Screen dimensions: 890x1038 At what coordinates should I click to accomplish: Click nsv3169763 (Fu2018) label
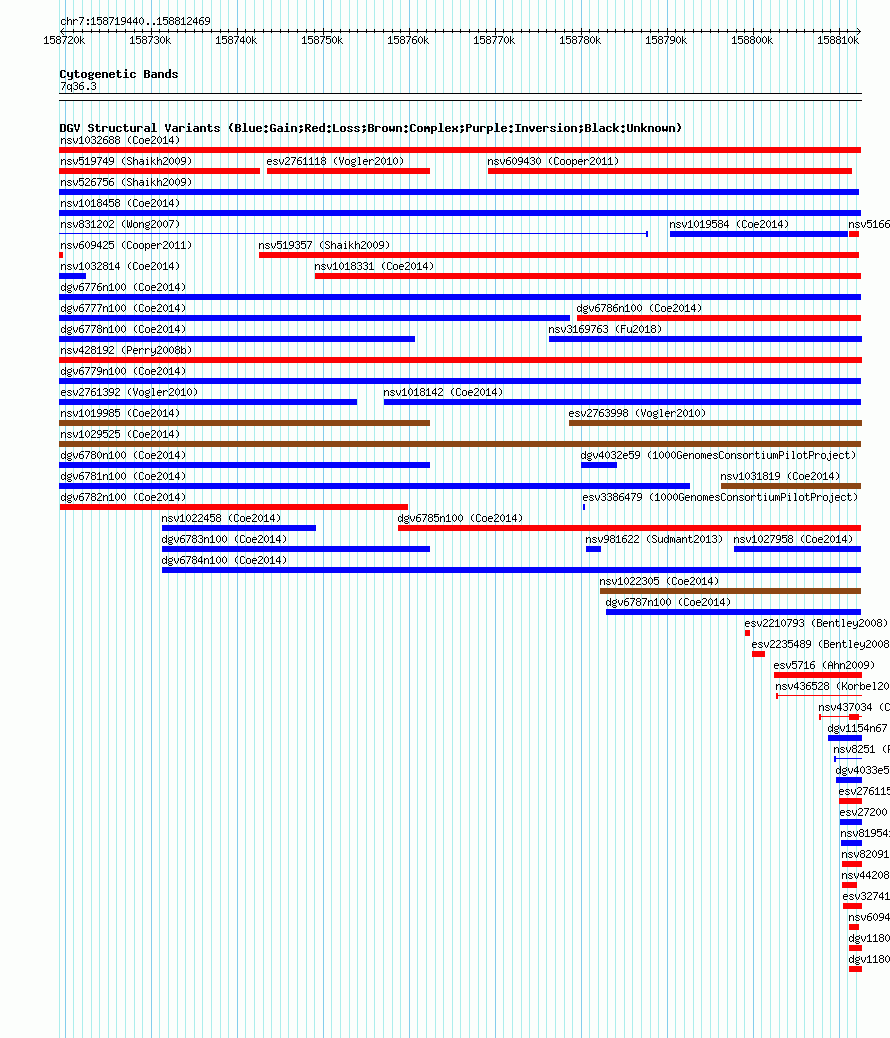click(605, 330)
